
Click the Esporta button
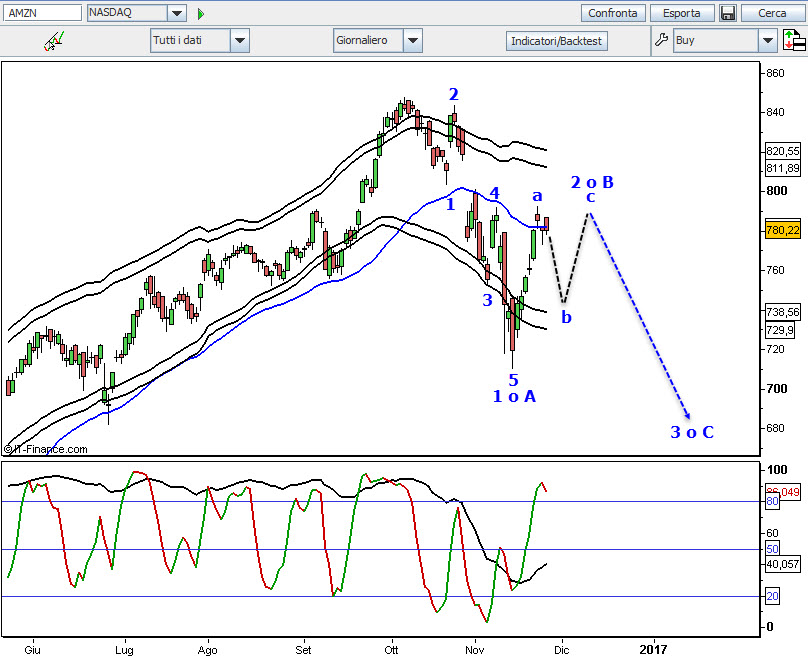click(682, 13)
